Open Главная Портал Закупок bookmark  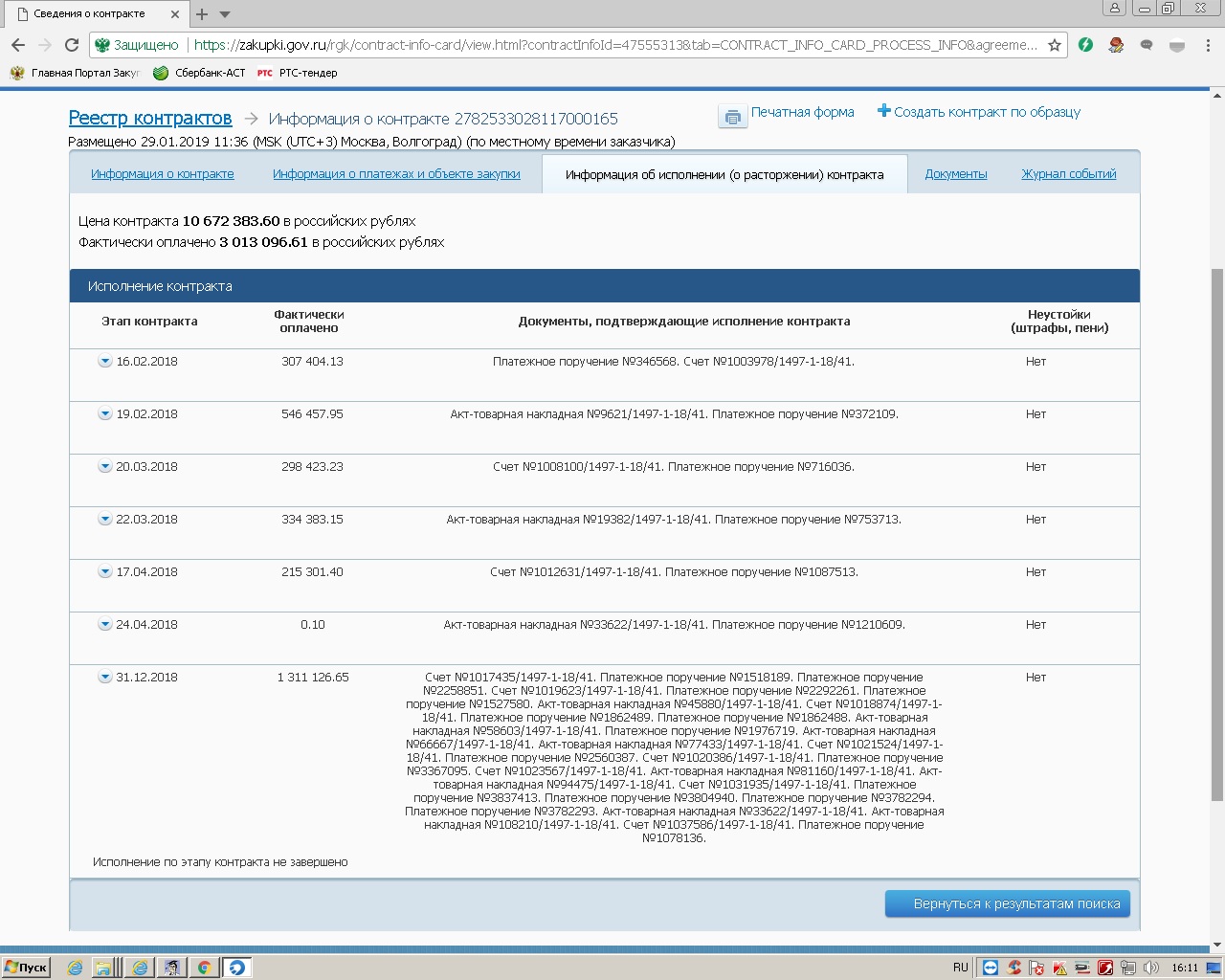(x=75, y=73)
